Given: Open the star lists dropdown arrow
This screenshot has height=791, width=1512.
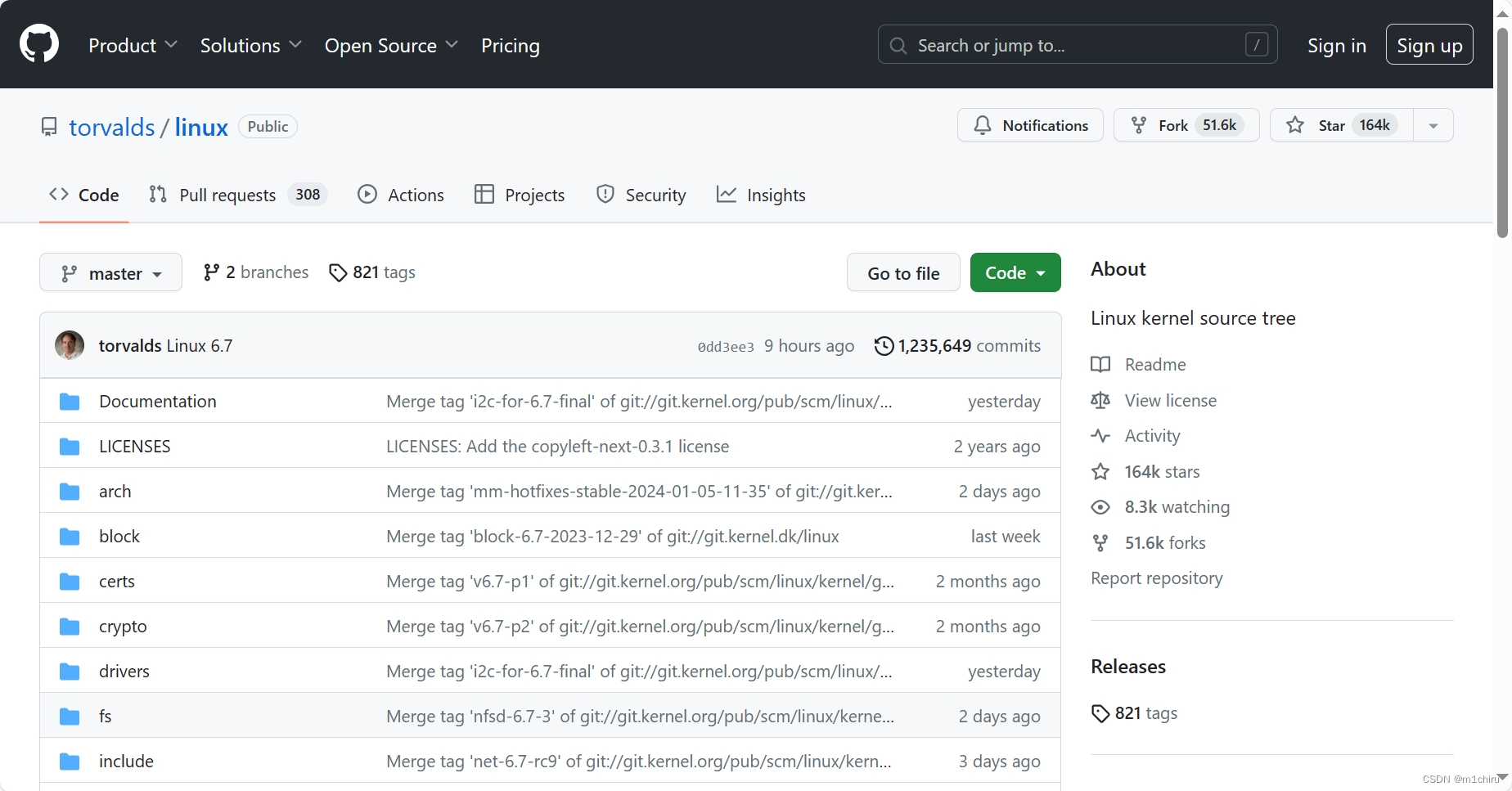Looking at the screenshot, I should (1433, 125).
